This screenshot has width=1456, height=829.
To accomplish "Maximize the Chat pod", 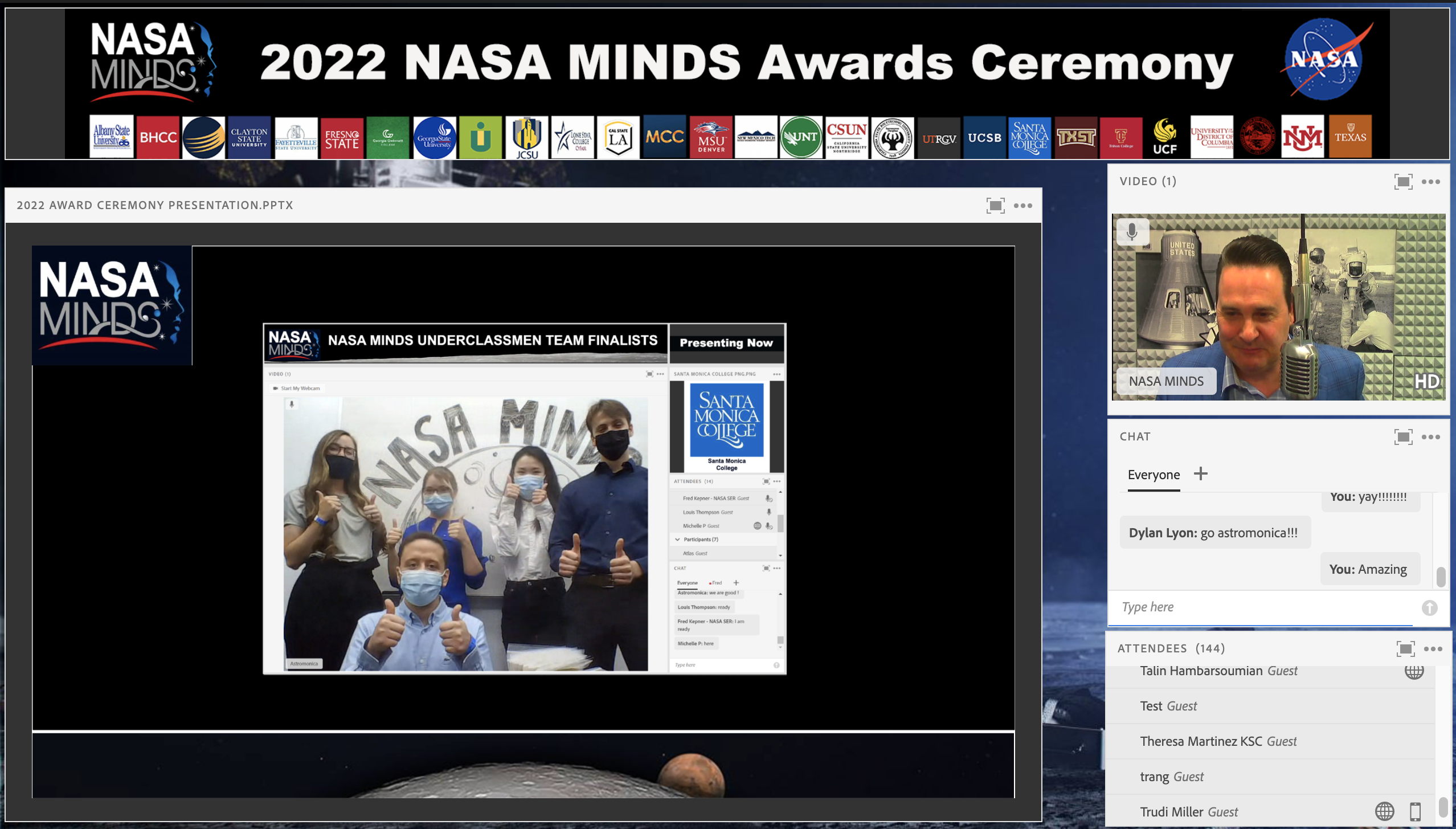I will tap(1403, 437).
